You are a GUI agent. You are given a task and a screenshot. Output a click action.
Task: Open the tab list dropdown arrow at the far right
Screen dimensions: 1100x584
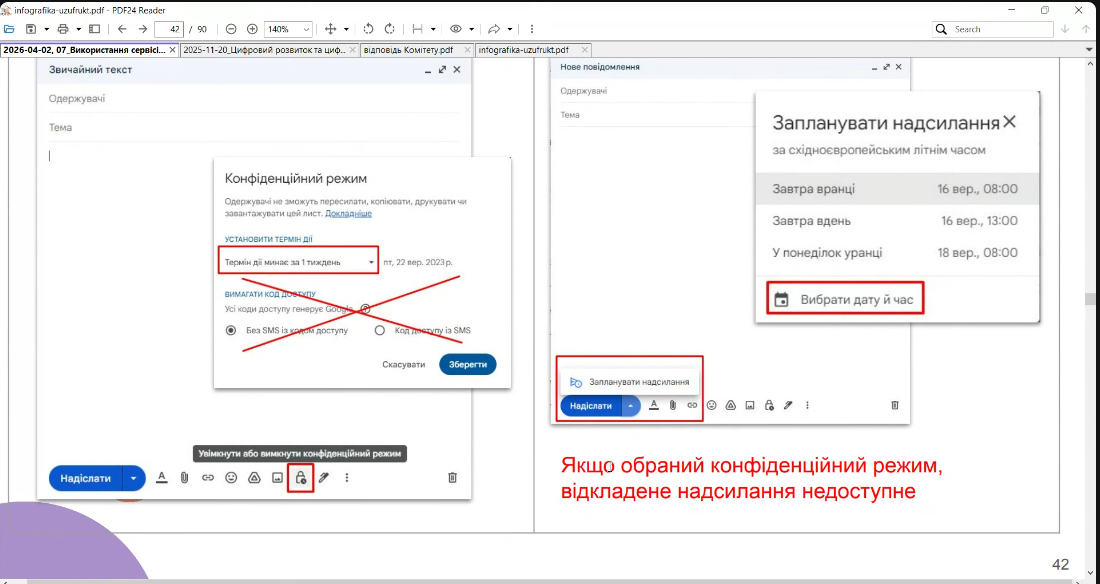[x=1089, y=49]
